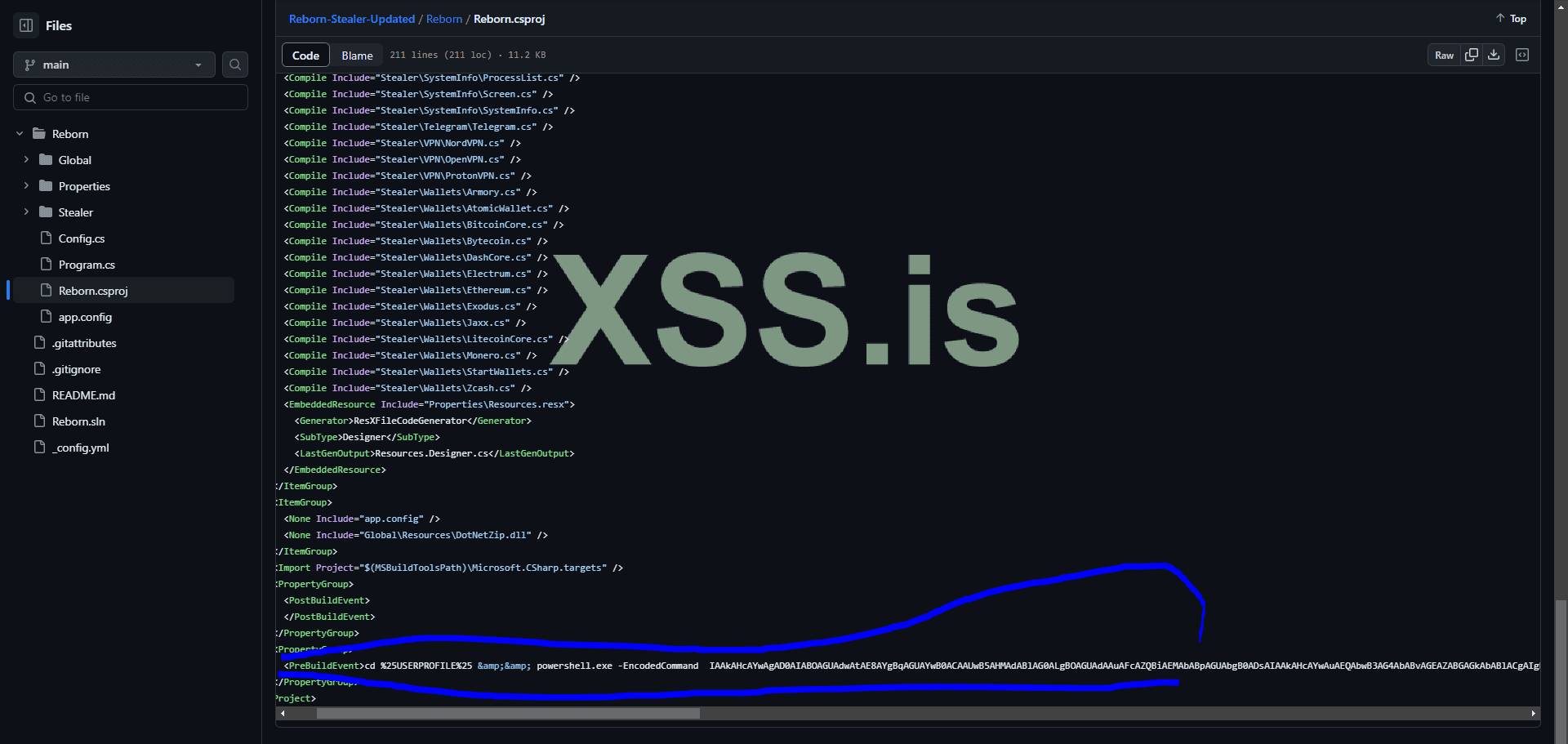Click the Stealer\Wallets\Zcash.cs Compile line

pos(408,388)
